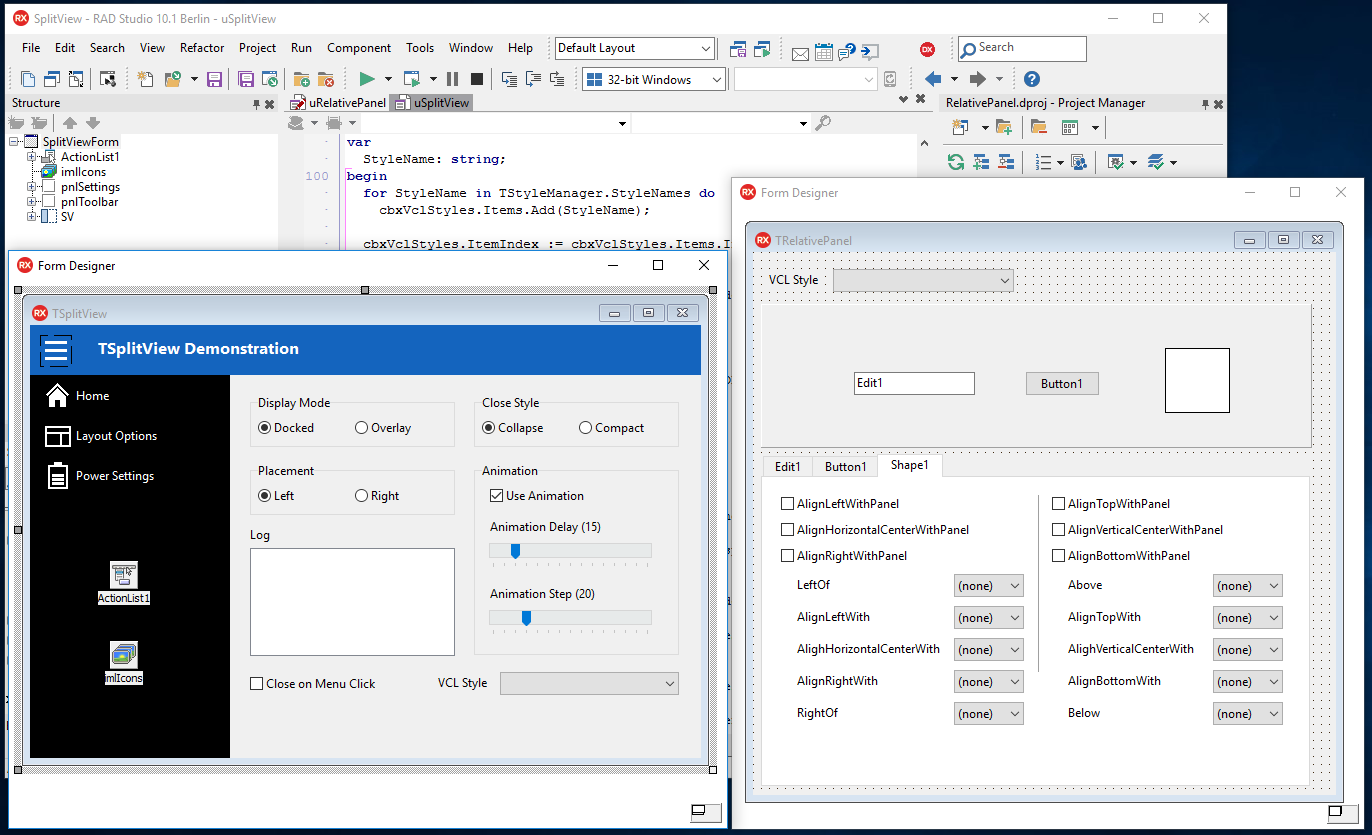Image resolution: width=1372 pixels, height=835 pixels.
Task: Click the Open folder icon in the toolbar
Action: [x=174, y=79]
